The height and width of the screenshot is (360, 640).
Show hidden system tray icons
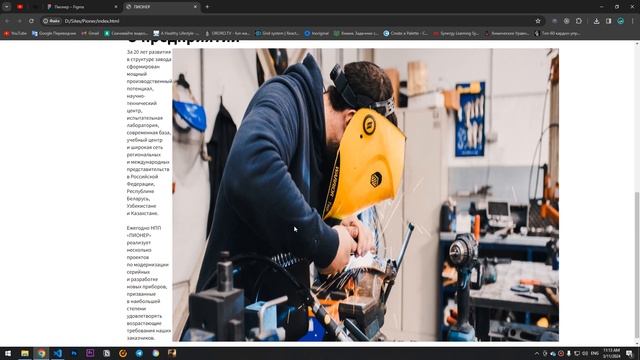pyautogui.click(x=537, y=353)
